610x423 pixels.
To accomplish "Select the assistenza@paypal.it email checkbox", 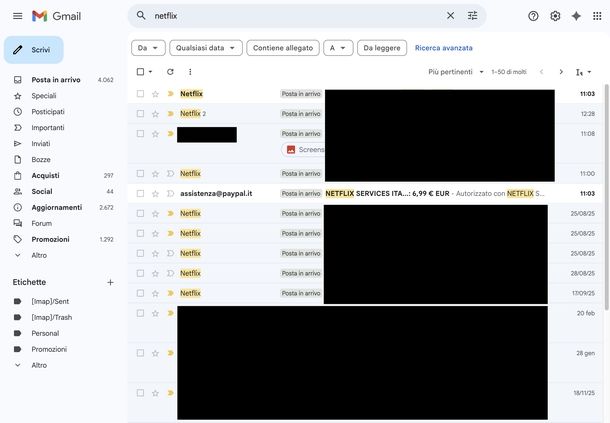I will pyautogui.click(x=140, y=193).
